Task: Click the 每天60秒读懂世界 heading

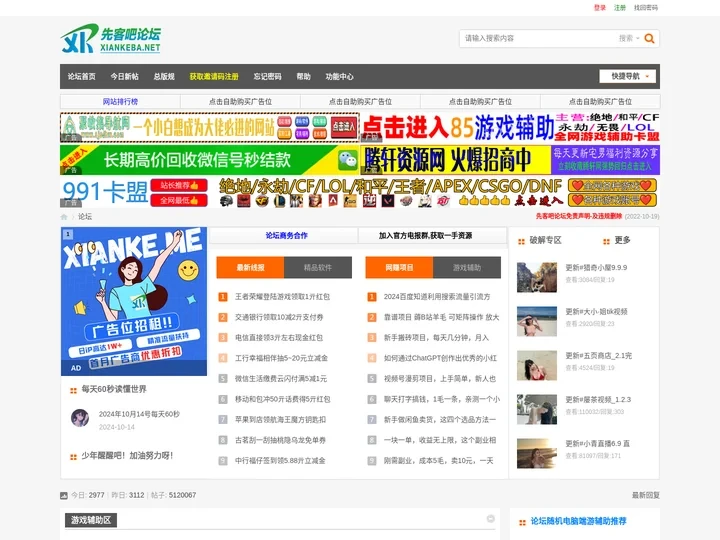Action: [114, 389]
